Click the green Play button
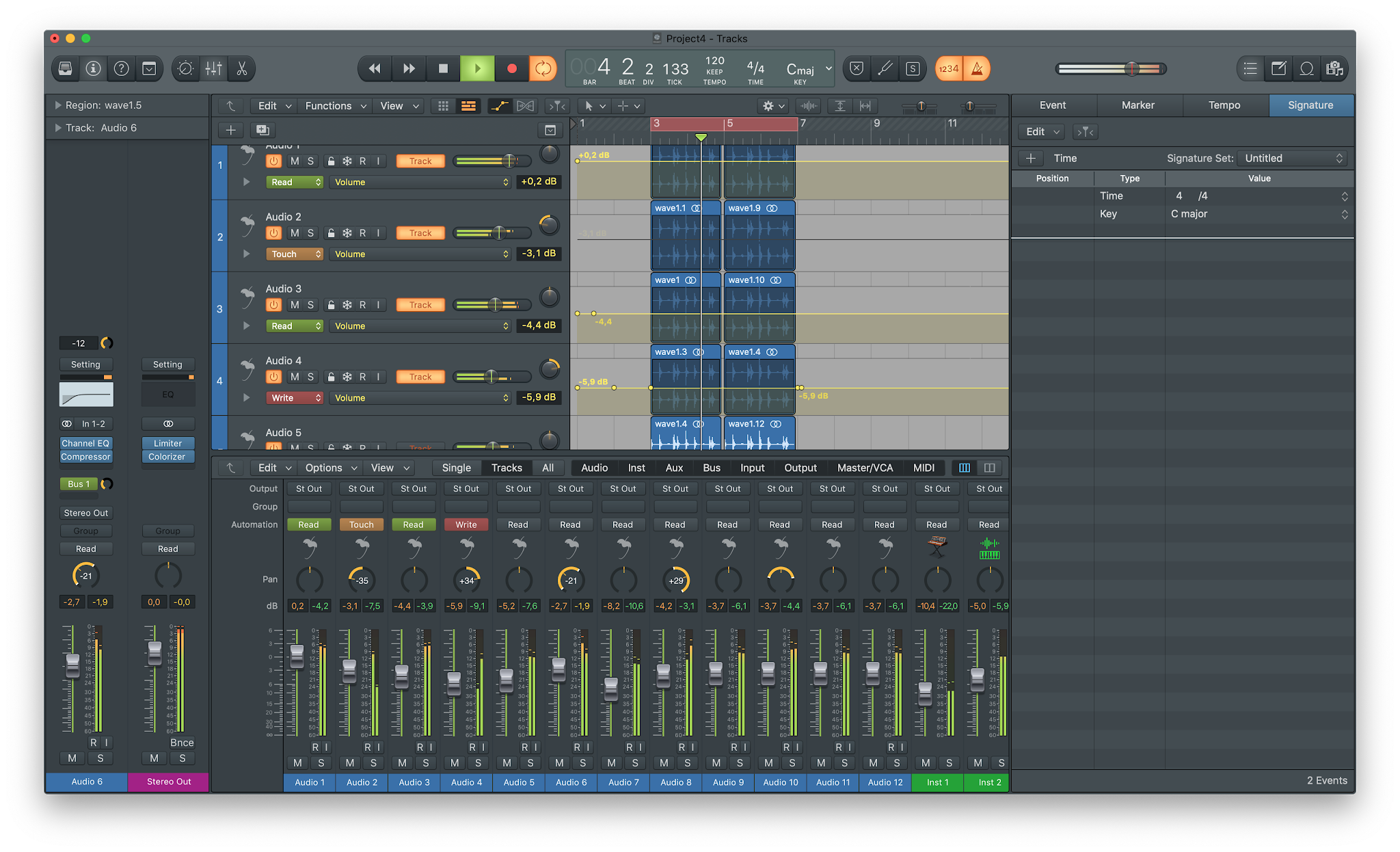This screenshot has width=1400, height=852. click(477, 68)
